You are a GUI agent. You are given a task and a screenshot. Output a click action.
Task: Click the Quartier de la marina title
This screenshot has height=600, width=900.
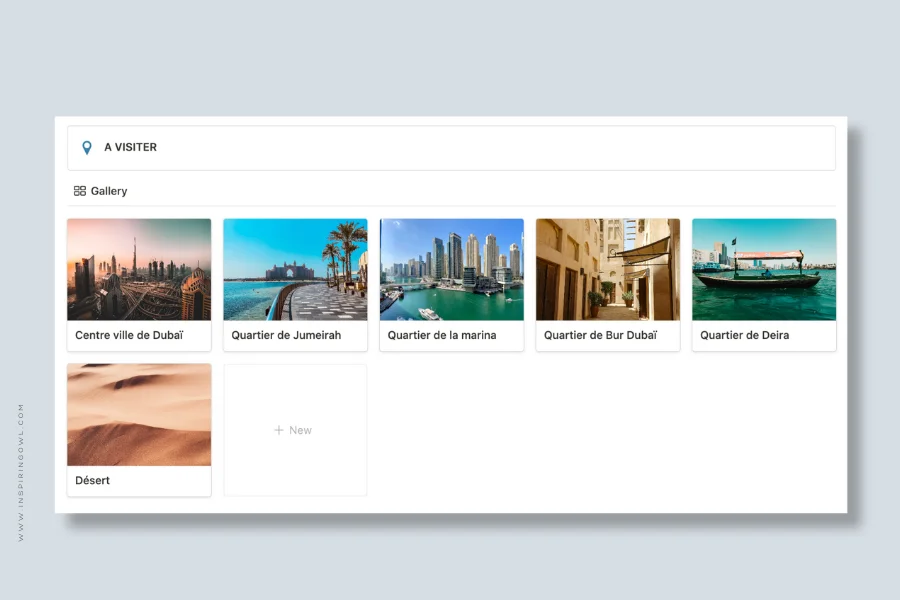pyautogui.click(x=442, y=335)
